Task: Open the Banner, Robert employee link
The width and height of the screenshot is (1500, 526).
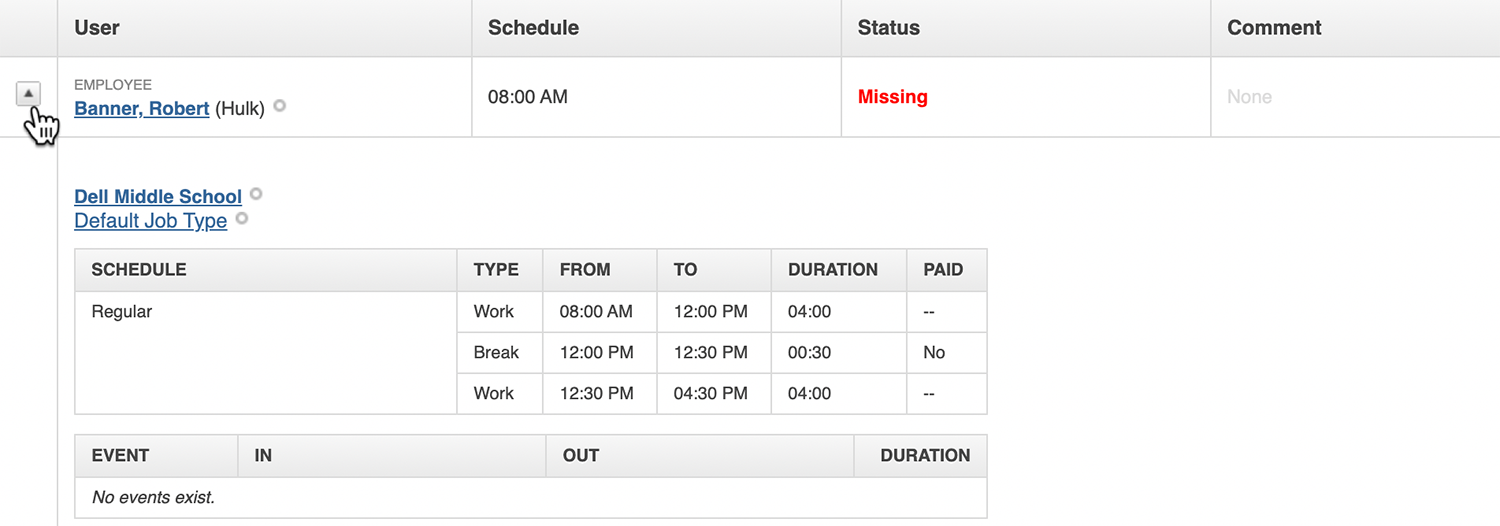Action: pyautogui.click(x=142, y=109)
